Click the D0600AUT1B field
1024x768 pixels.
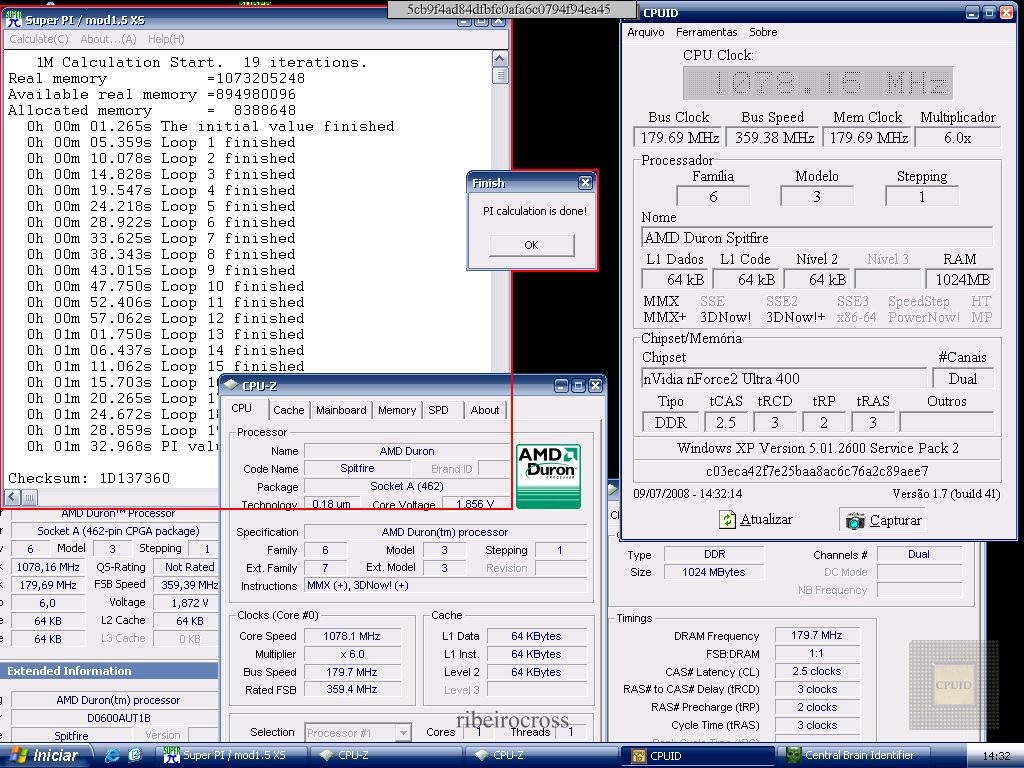(115, 718)
